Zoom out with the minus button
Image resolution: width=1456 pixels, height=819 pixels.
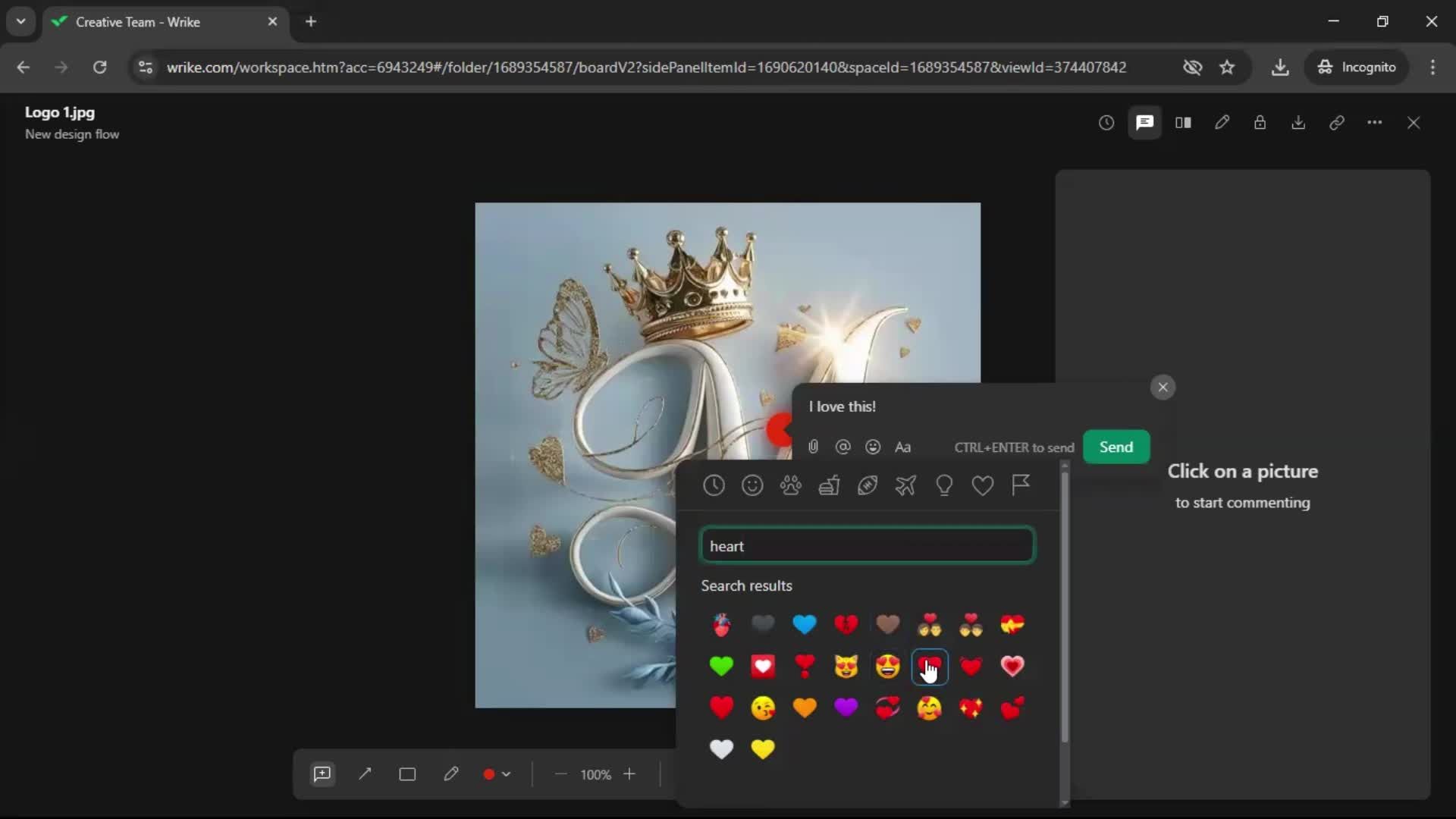[x=561, y=774]
